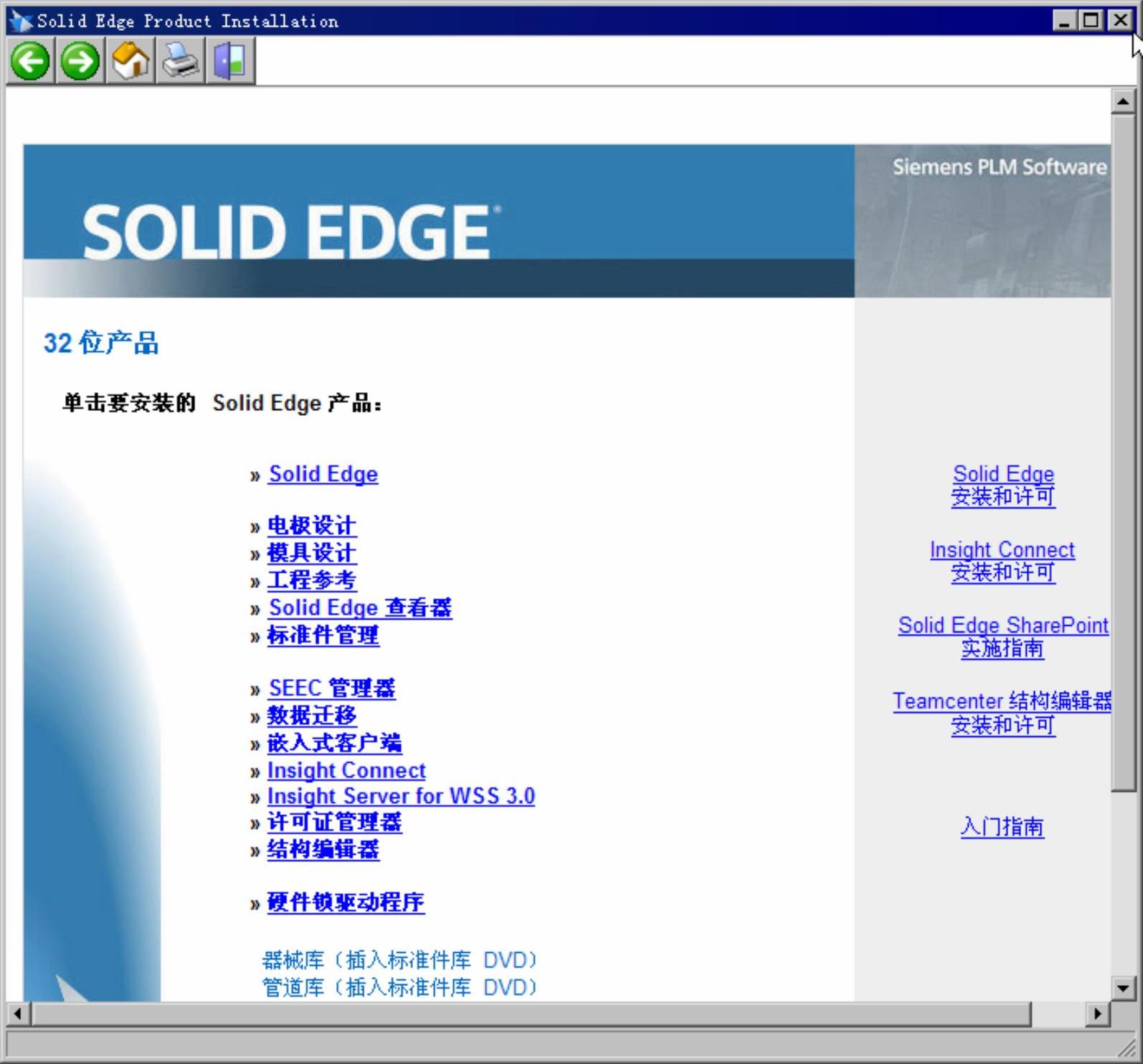The height and width of the screenshot is (1064, 1143).
Task: Open the Solid Edge install link
Action: [x=323, y=474]
